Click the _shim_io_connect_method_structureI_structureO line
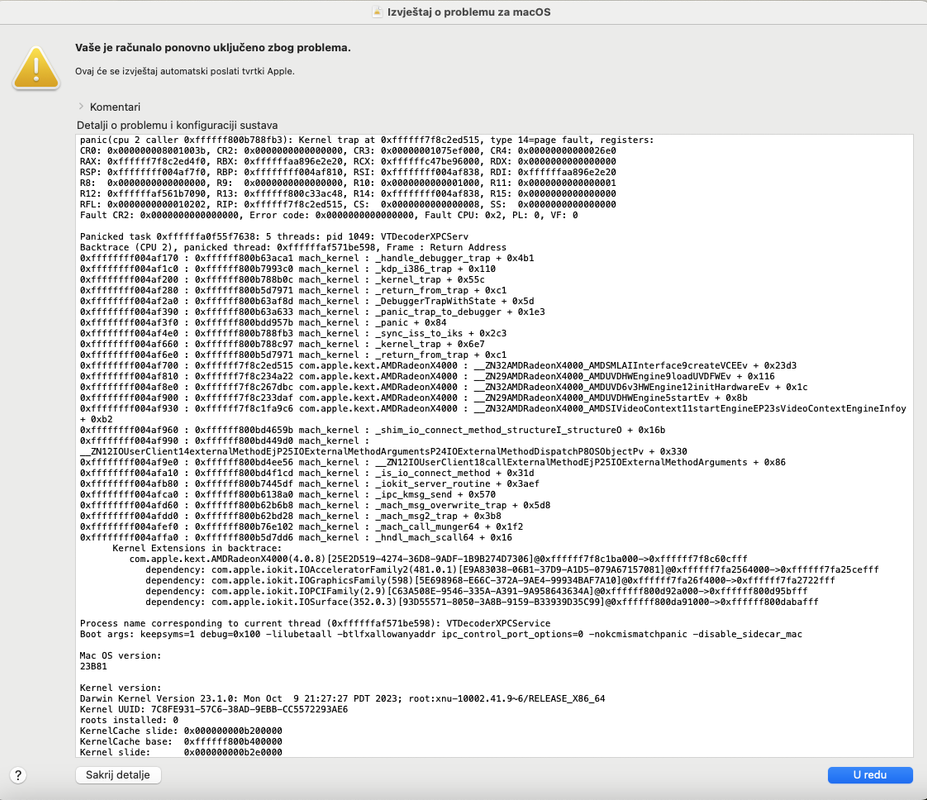The width and height of the screenshot is (927, 800). [372, 430]
